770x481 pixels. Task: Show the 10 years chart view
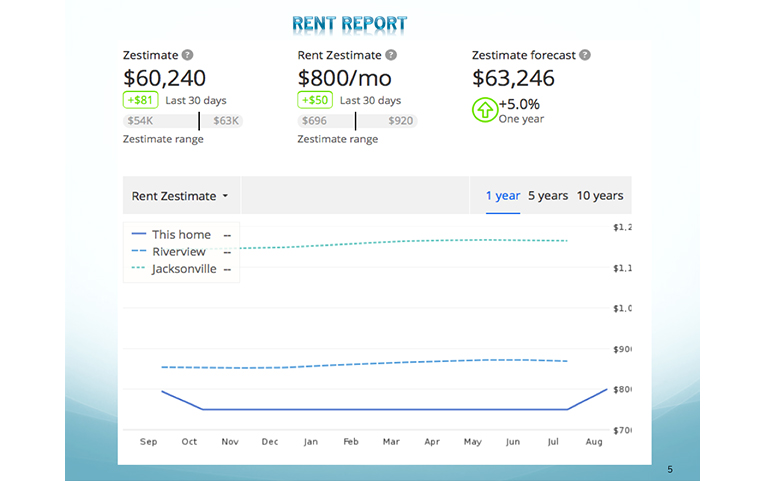pyautogui.click(x=600, y=196)
